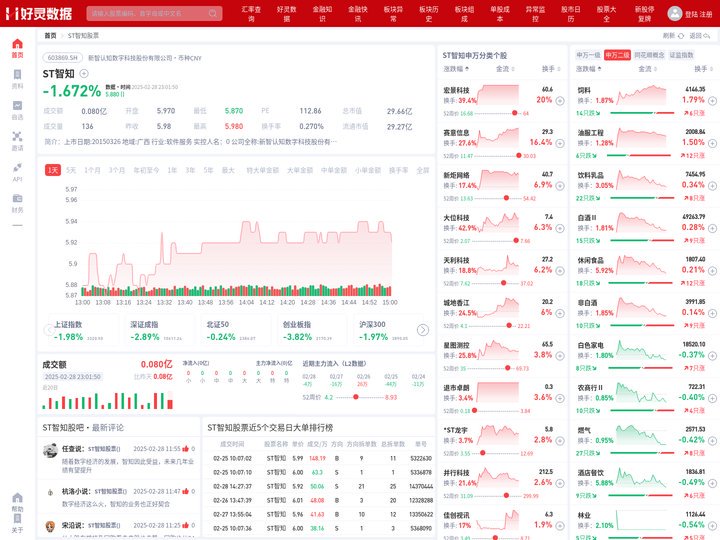720x540 pixels.
Task: Switch to 申万二级 tab
Action: [617, 55]
